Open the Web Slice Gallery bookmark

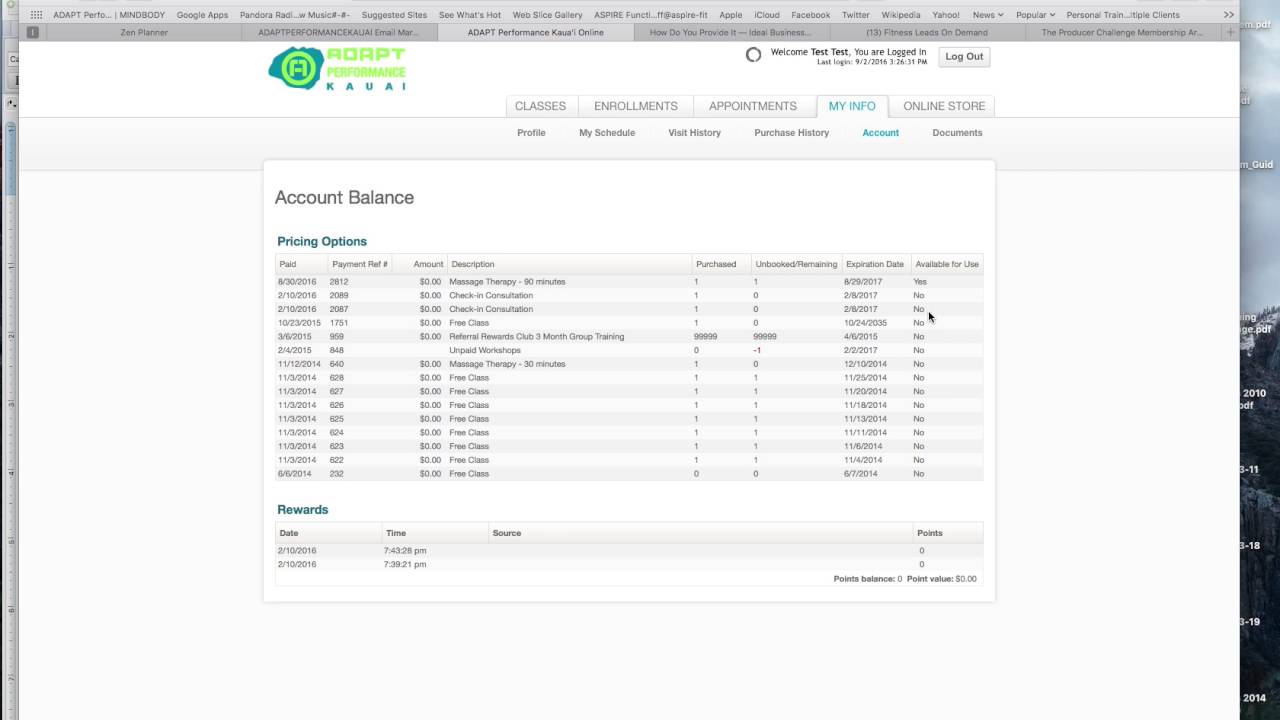coord(547,15)
